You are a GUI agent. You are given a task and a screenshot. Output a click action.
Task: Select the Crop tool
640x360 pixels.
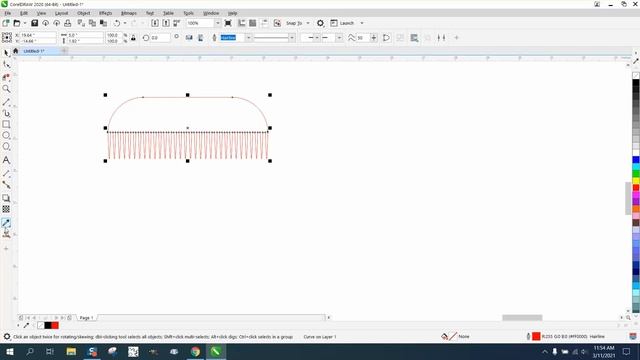pyautogui.click(x=6, y=77)
